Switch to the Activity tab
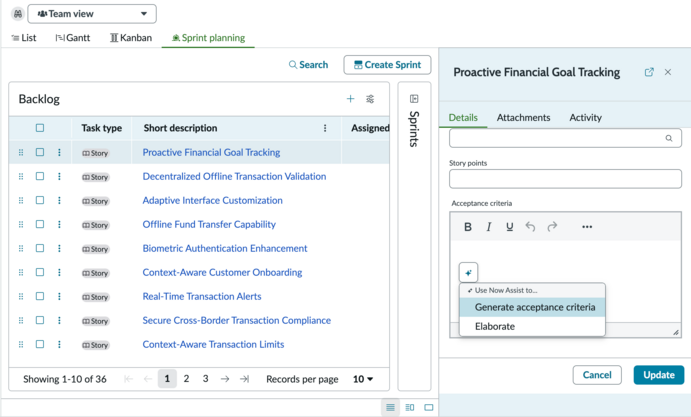The image size is (691, 417). [x=585, y=118]
